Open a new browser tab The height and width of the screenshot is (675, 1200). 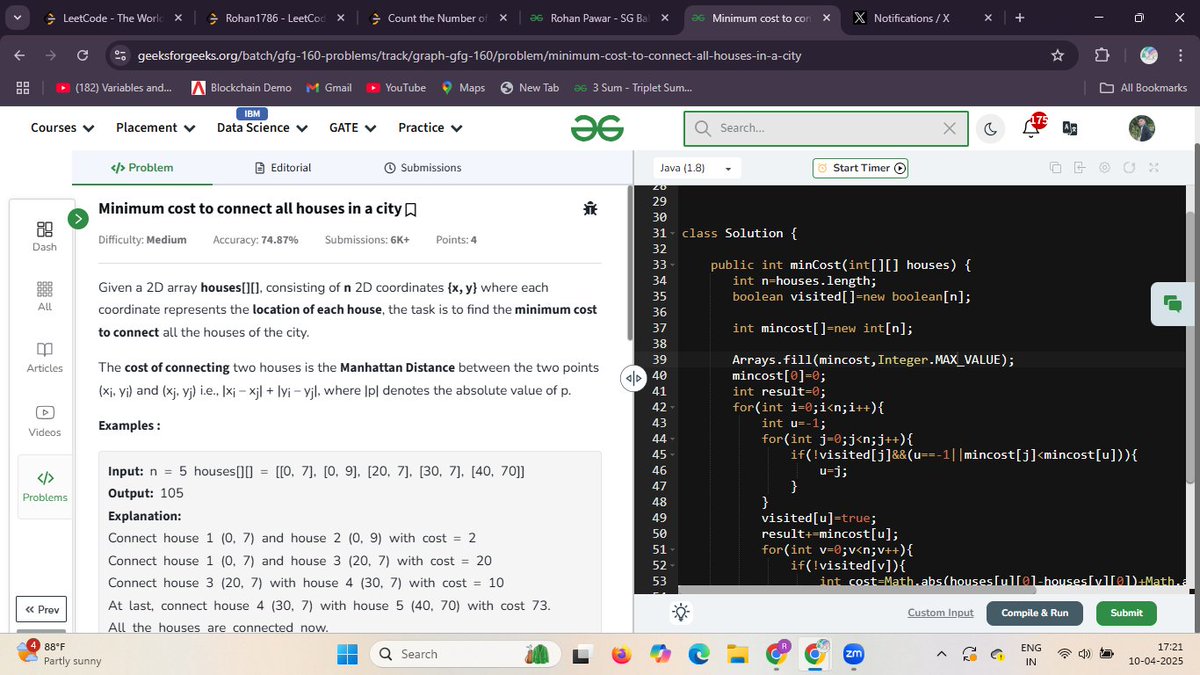pyautogui.click(x=1020, y=18)
